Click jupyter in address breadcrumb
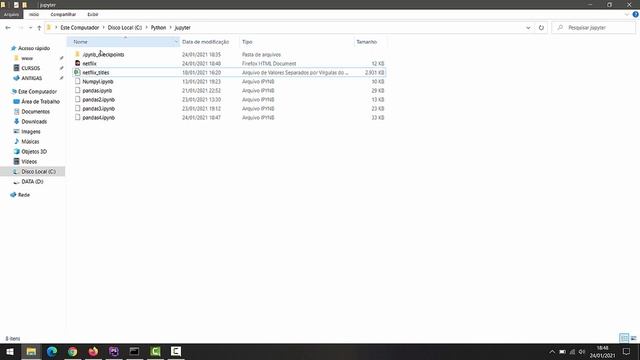The height and width of the screenshot is (360, 640). click(182, 28)
